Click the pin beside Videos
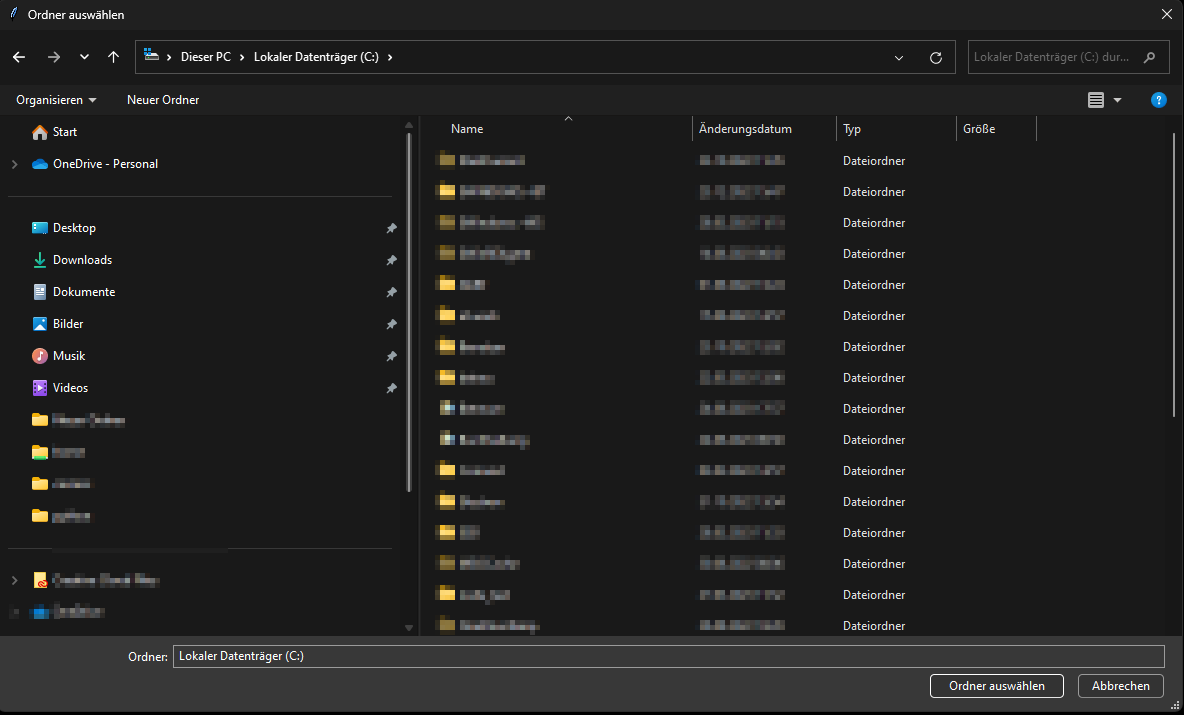Screen dimensions: 1184x715 [x=391, y=389]
